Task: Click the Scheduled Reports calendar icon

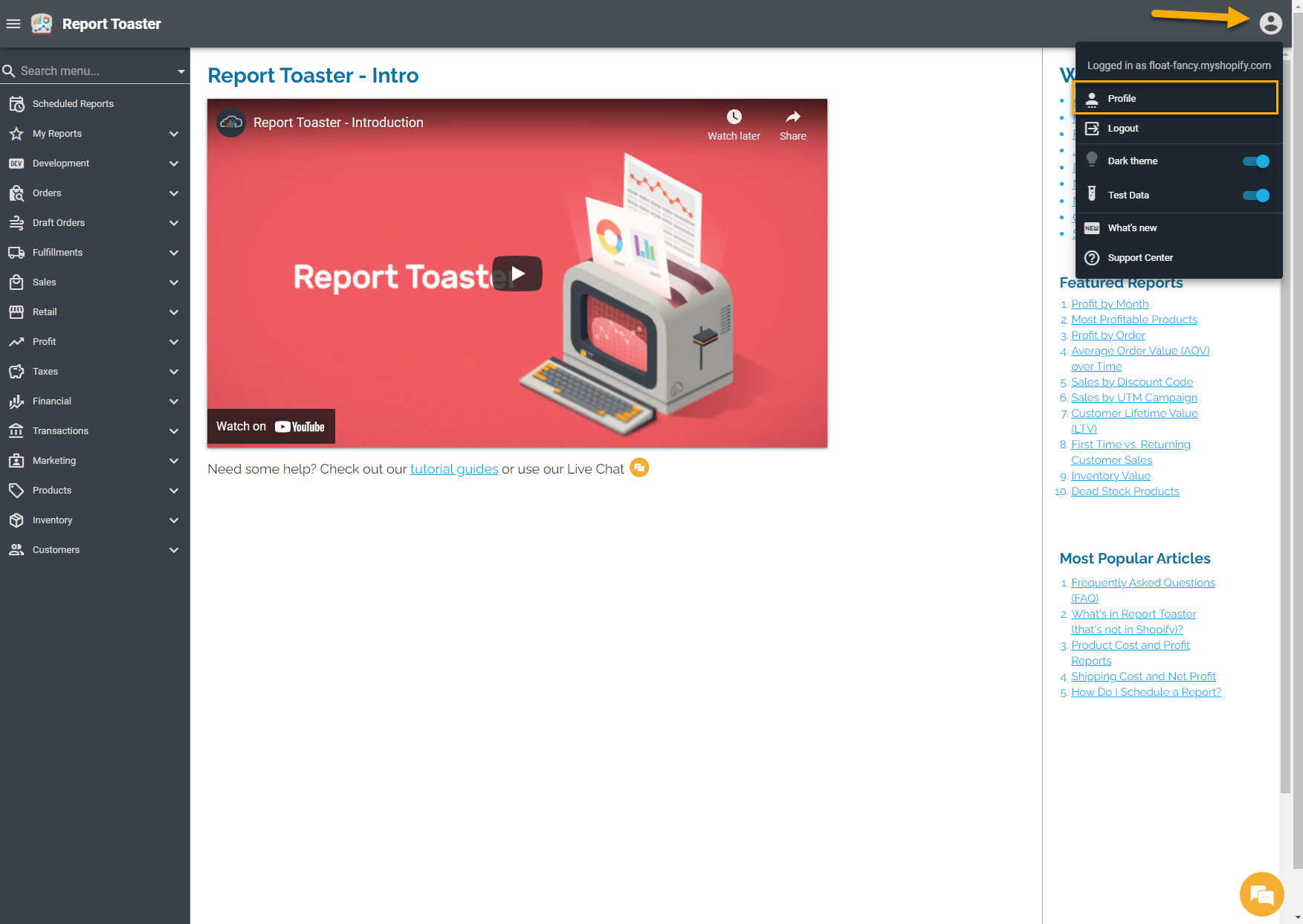Action: 16,104
